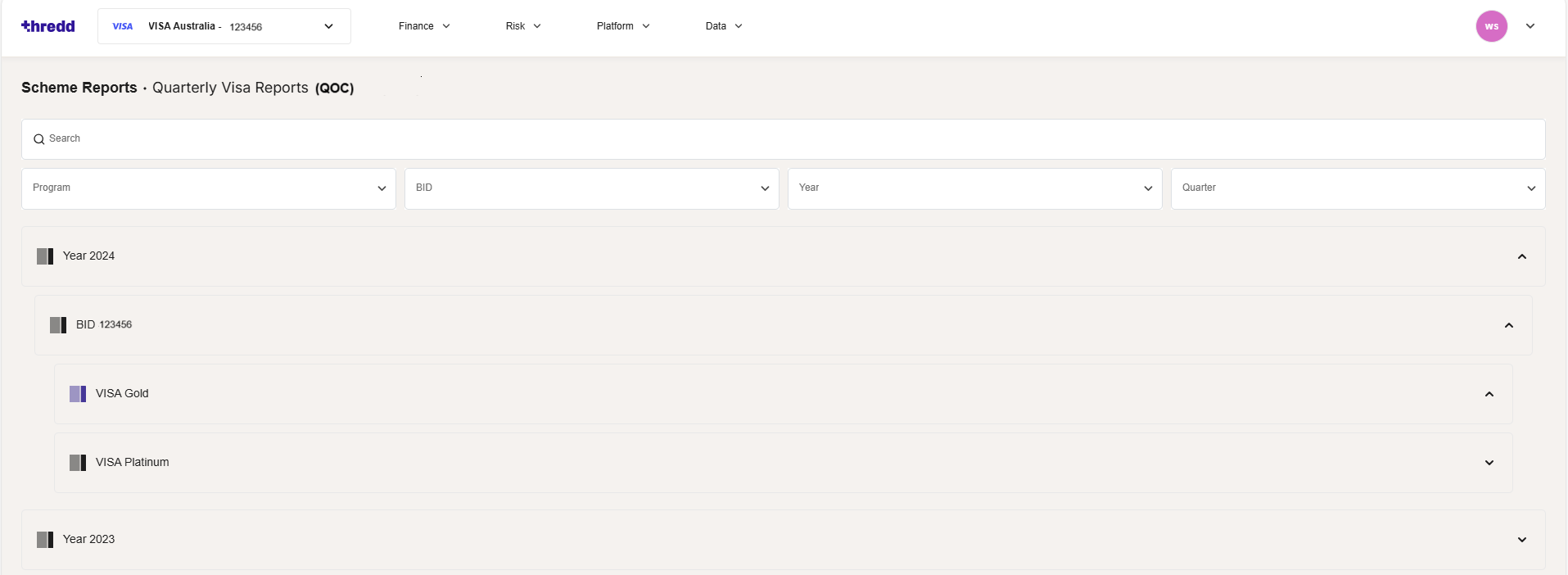Click the Scheme Reports breadcrumb
The image size is (1568, 575).
[x=79, y=88]
